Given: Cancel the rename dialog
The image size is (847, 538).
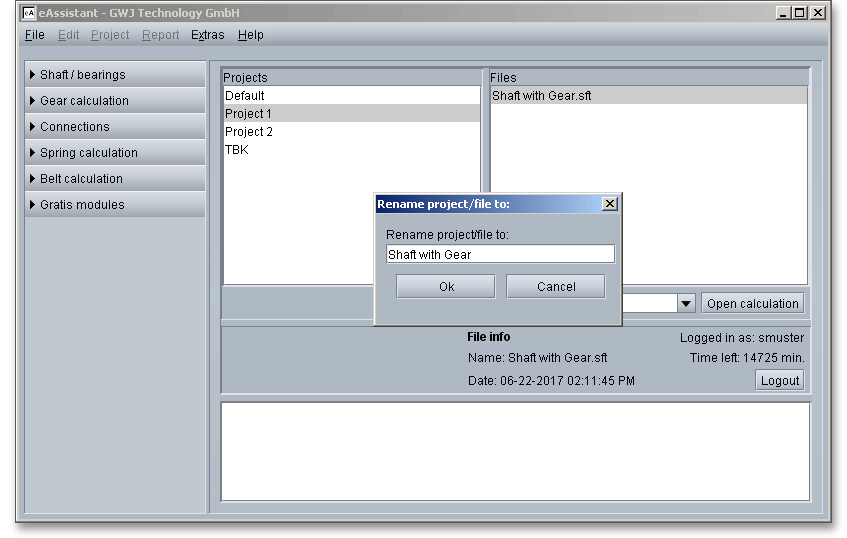Looking at the screenshot, I should point(556,287).
